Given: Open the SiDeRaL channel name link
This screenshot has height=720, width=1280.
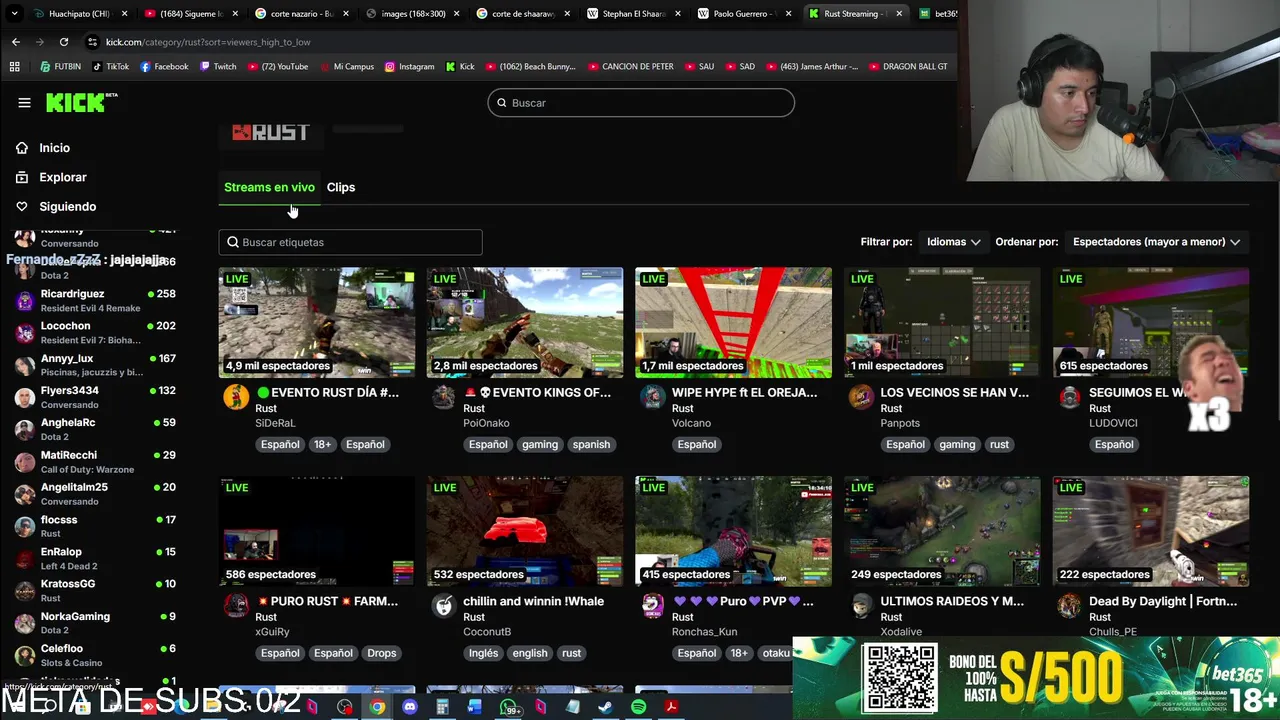Looking at the screenshot, I should pyautogui.click(x=275, y=423).
